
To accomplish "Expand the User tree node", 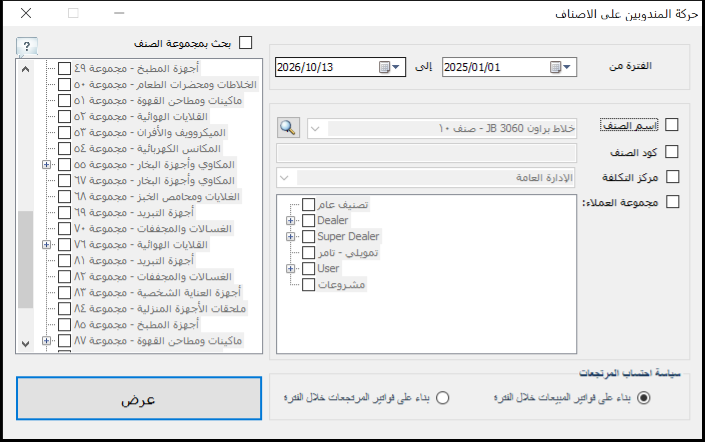I will pyautogui.click(x=290, y=268).
